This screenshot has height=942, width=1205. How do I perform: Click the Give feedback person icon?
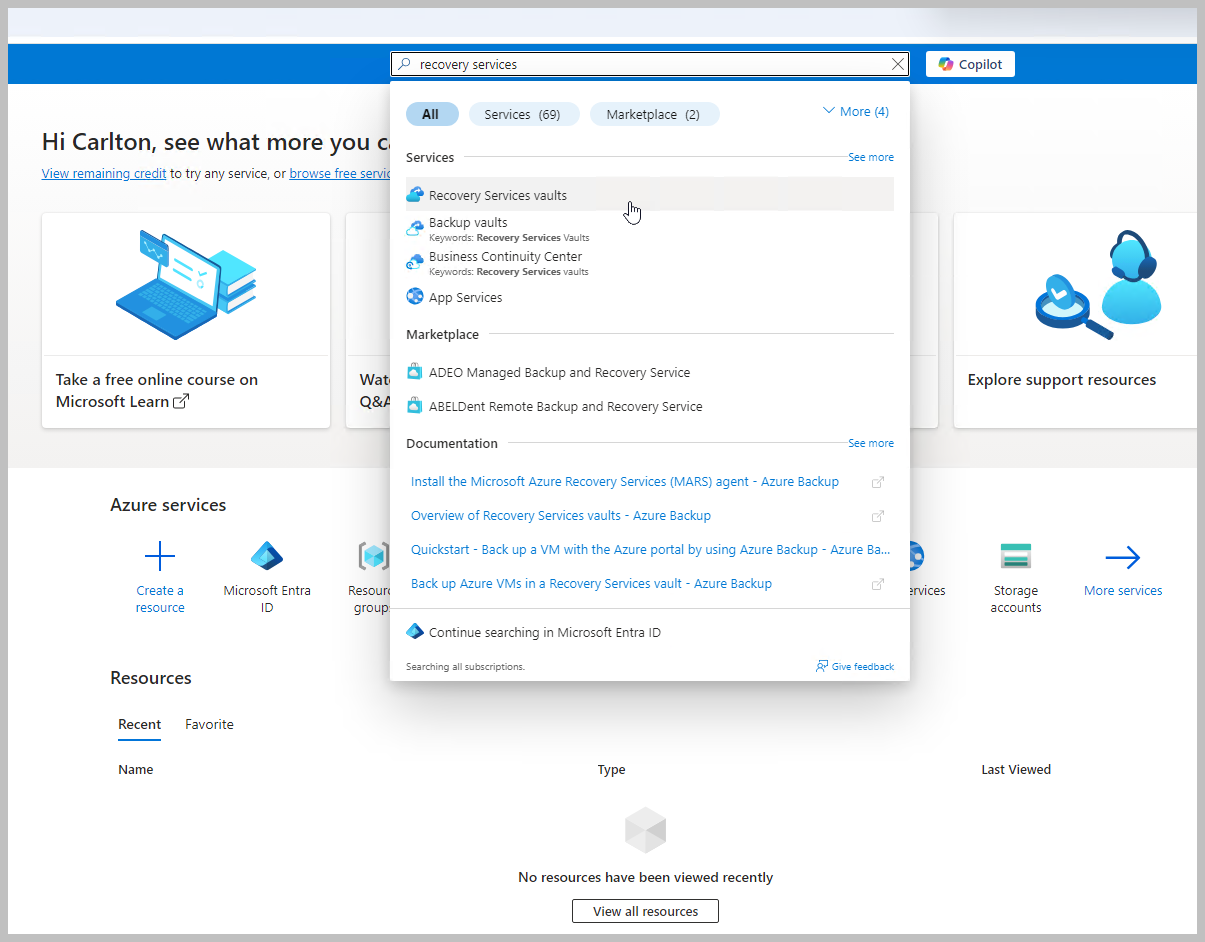click(822, 666)
